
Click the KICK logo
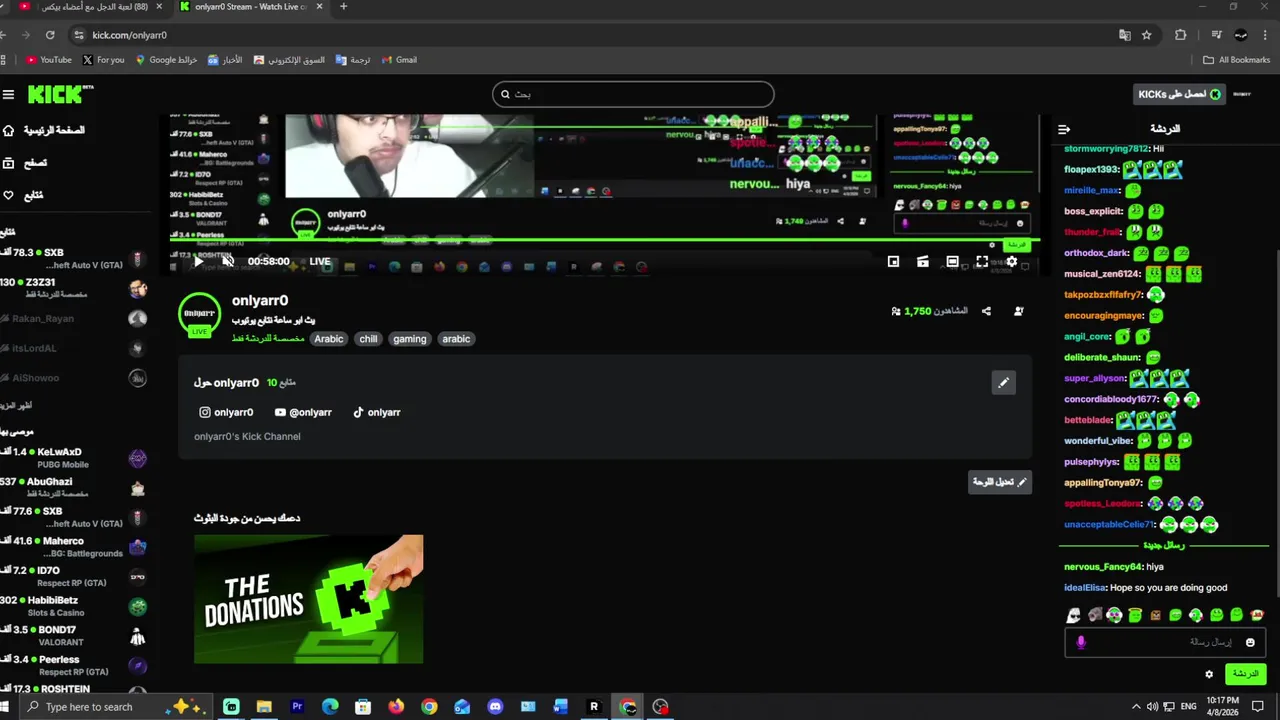[x=60, y=94]
